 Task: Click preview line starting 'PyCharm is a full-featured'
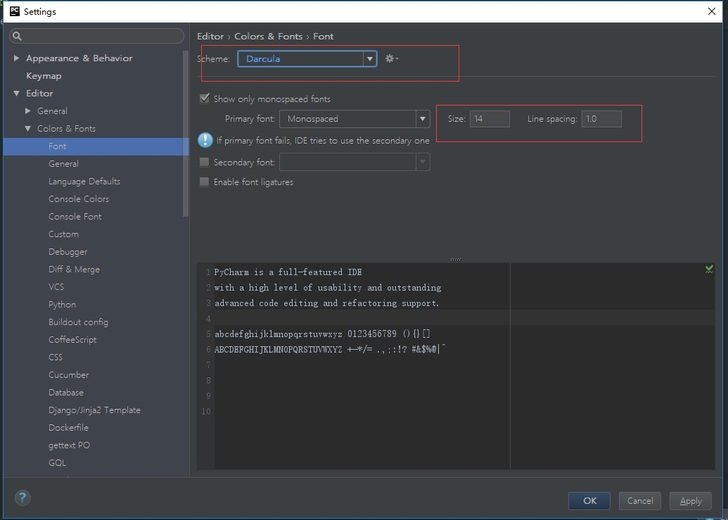pyautogui.click(x=288, y=272)
